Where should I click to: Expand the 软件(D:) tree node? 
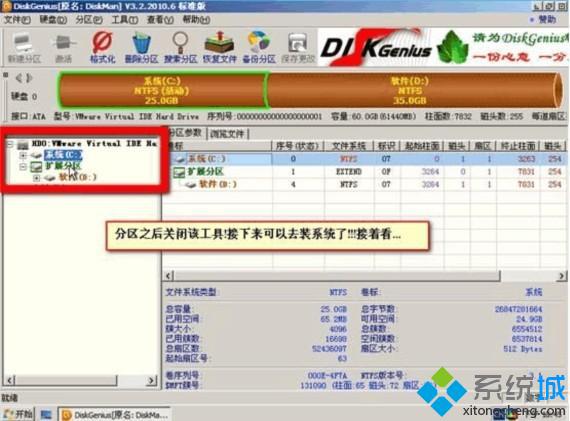tap(36, 178)
